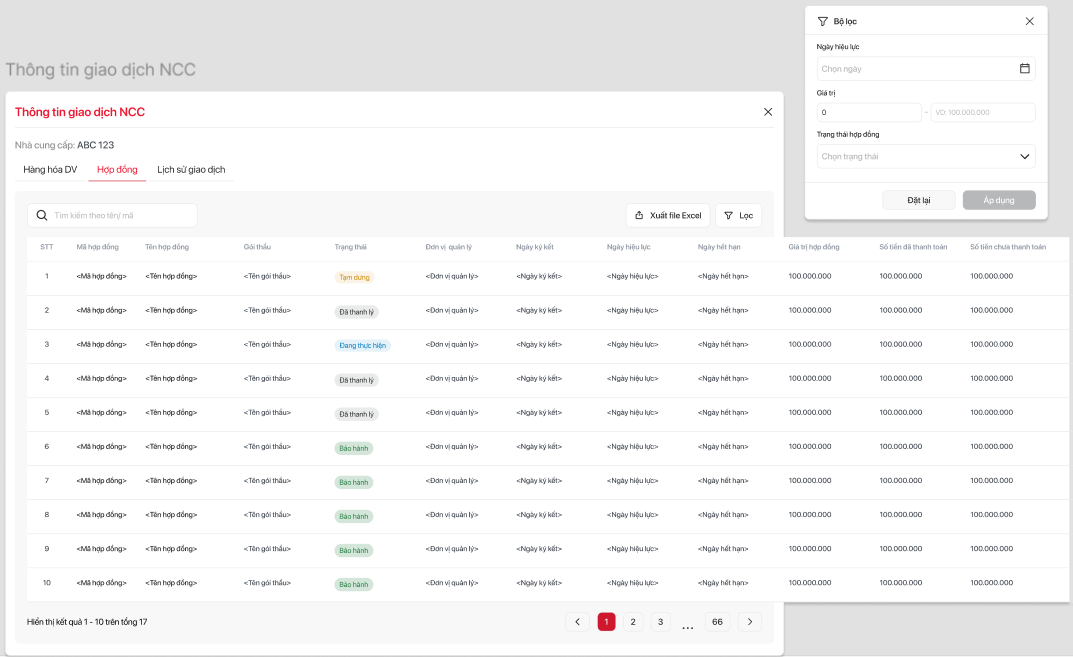Open the Lọc filter button
Viewport: 1073px width, 657px height.
click(x=738, y=215)
